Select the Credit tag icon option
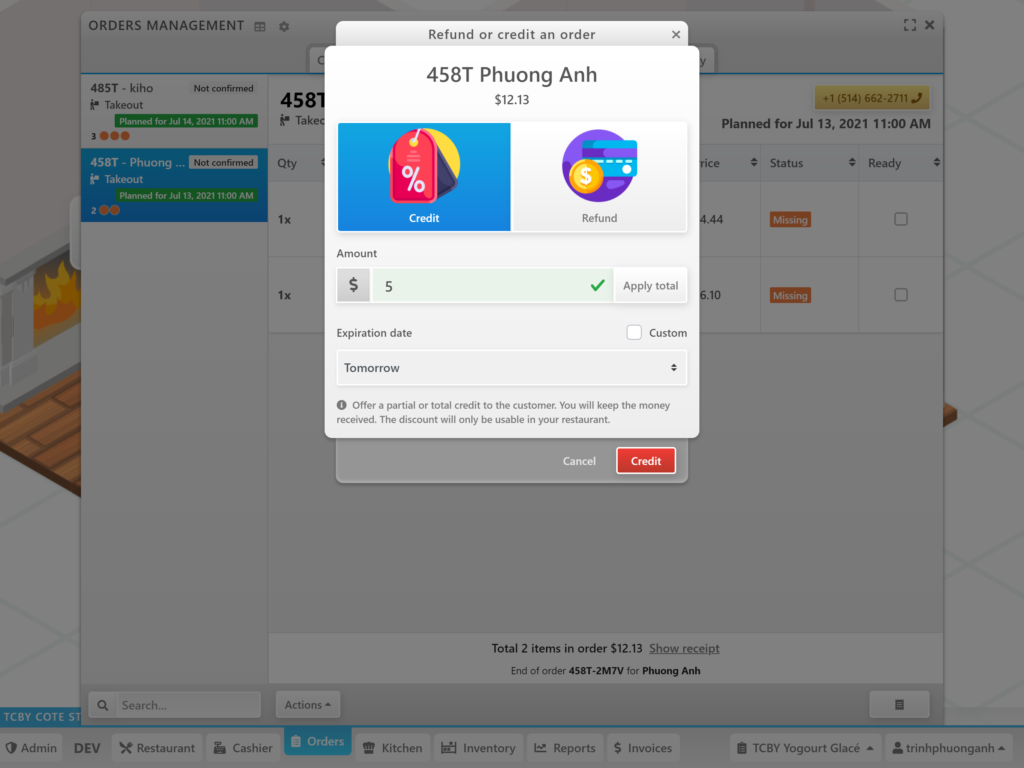Viewport: 1024px width, 768px height. tap(424, 177)
